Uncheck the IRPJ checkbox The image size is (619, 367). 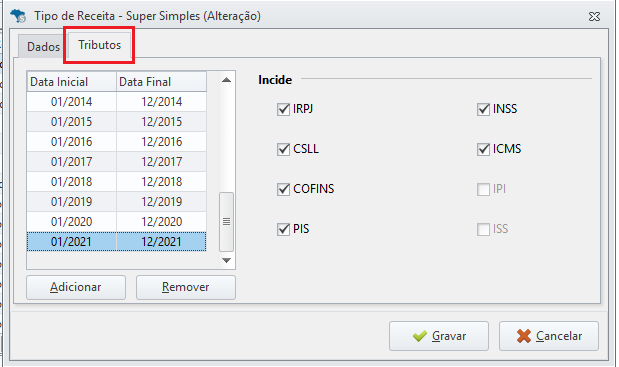(283, 109)
